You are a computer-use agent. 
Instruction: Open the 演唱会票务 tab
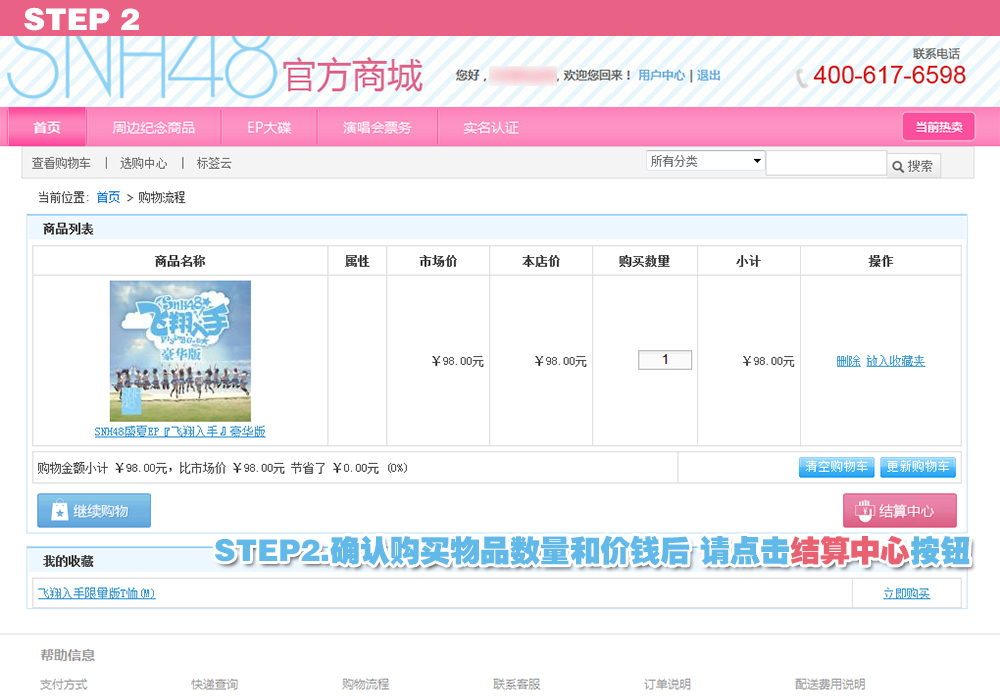click(377, 128)
